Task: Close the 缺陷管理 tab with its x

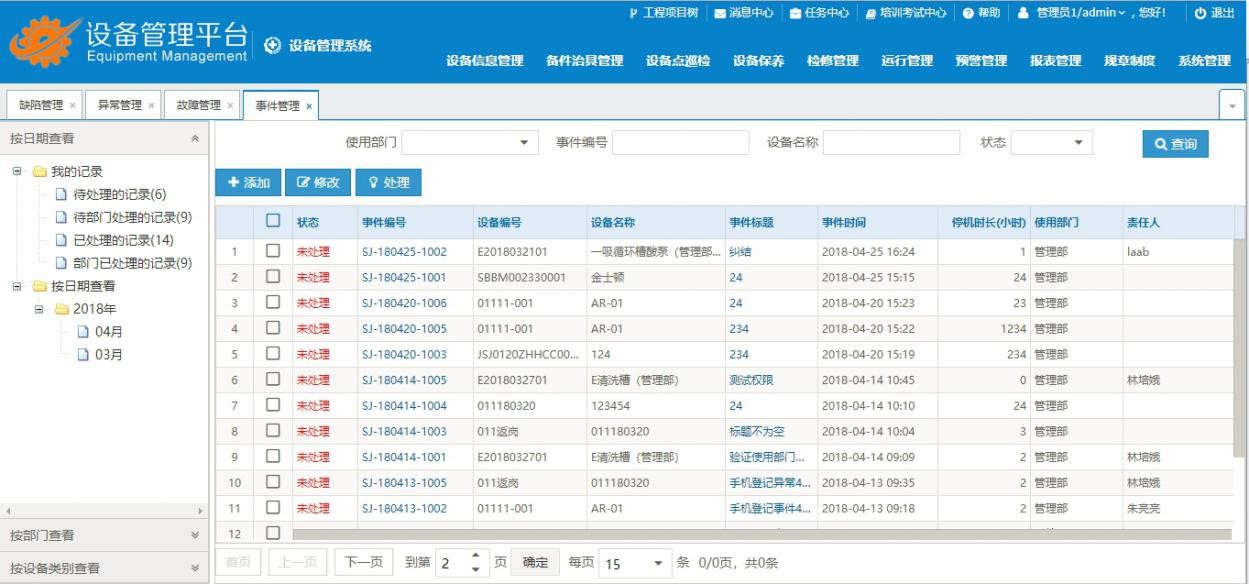Action: [x=72, y=105]
